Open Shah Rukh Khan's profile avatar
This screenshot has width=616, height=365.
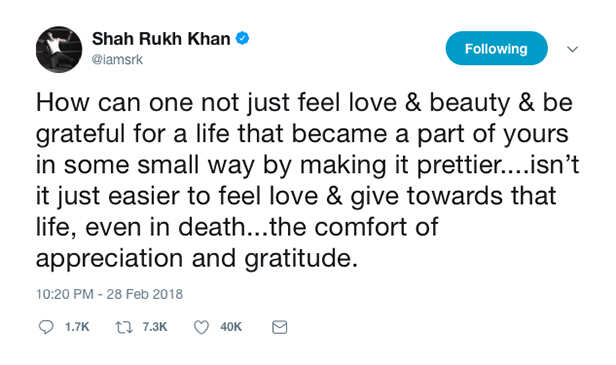(x=59, y=50)
